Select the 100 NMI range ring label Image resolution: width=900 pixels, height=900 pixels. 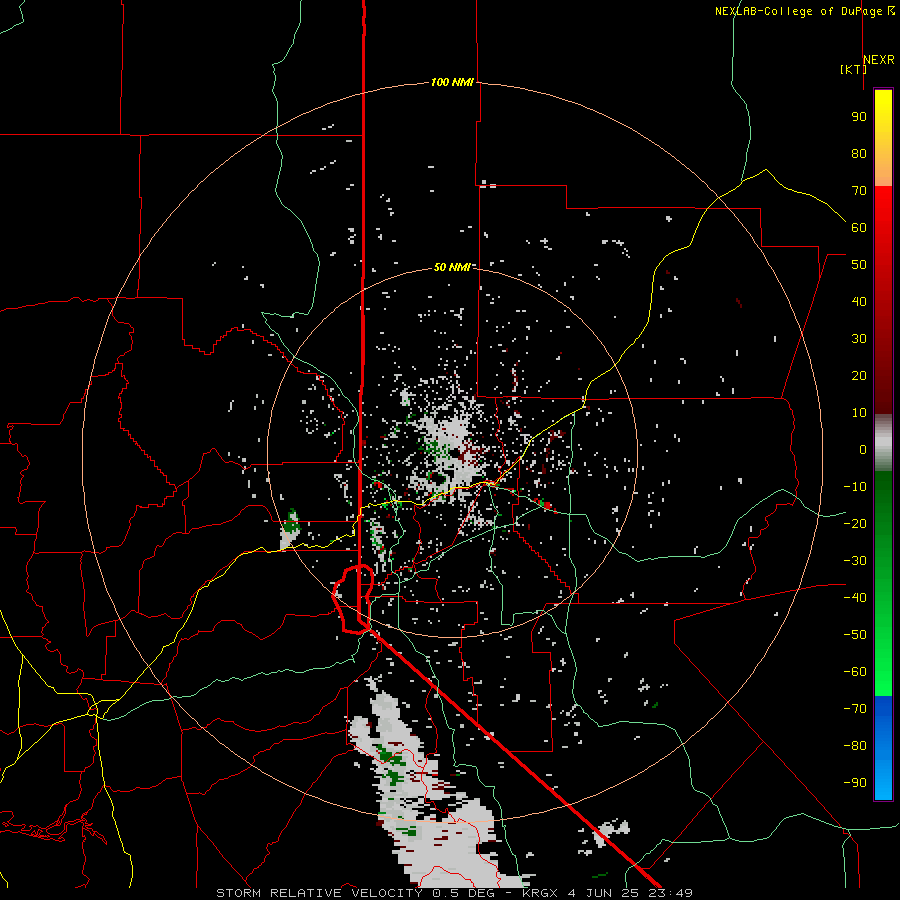pyautogui.click(x=452, y=82)
